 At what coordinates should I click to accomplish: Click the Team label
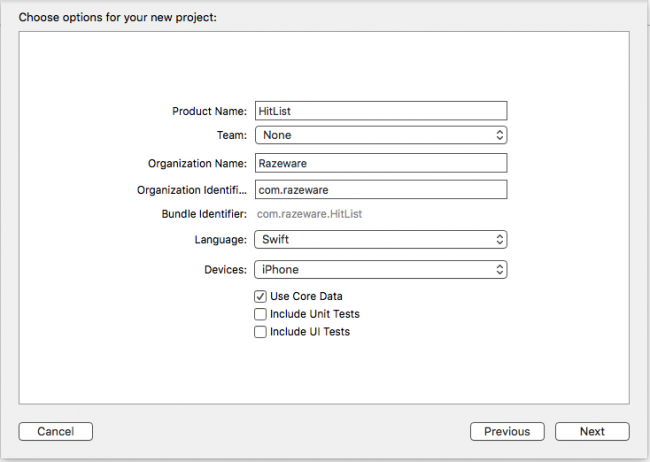232,135
